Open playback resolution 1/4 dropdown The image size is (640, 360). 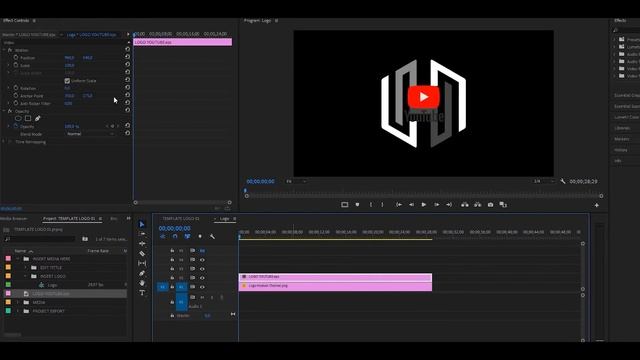pos(544,181)
